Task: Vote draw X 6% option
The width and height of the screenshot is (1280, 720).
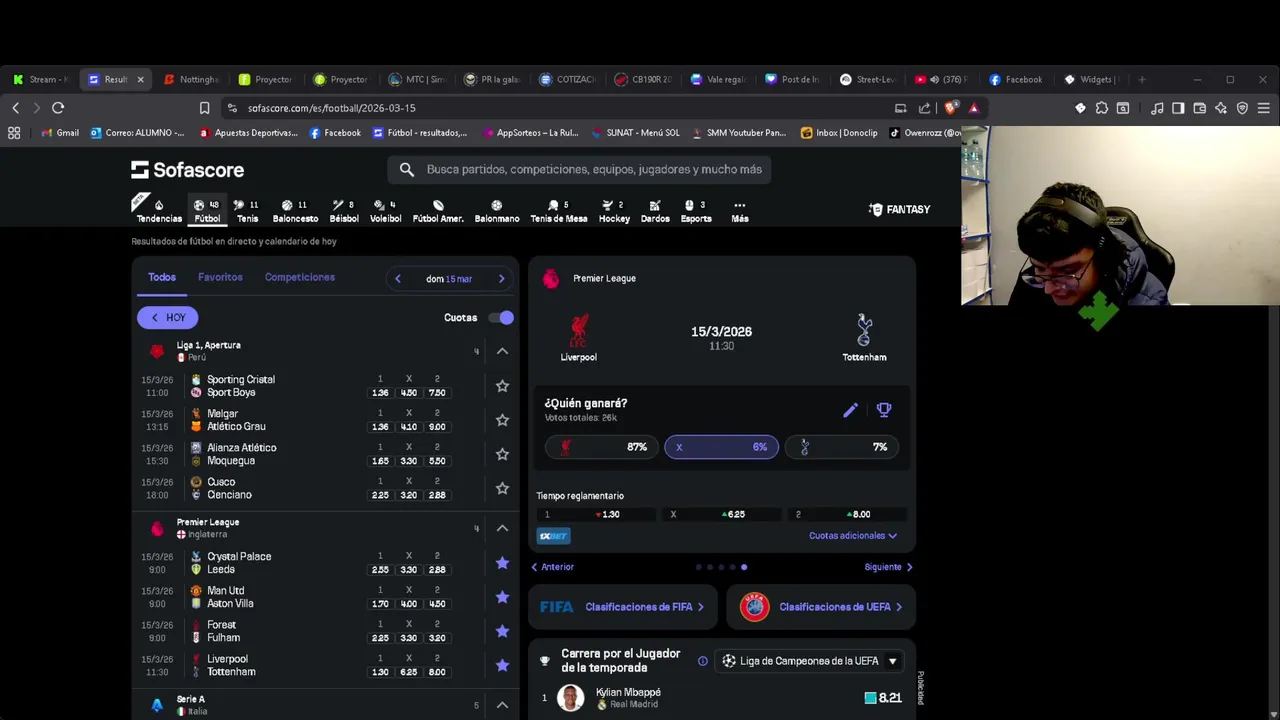Action: (x=721, y=447)
